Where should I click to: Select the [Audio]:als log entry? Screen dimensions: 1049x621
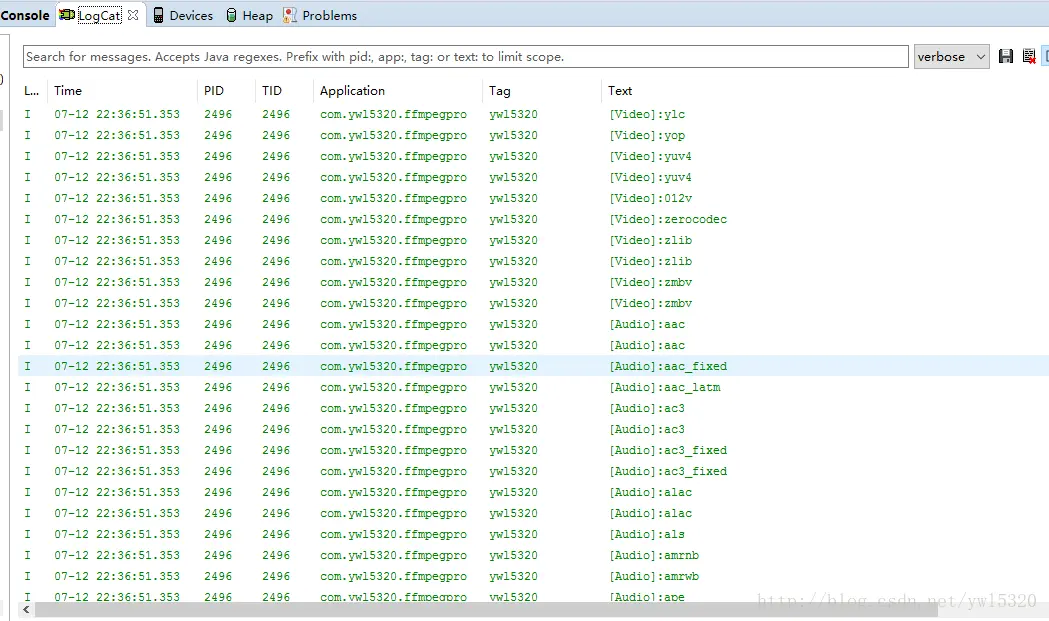coord(533,534)
